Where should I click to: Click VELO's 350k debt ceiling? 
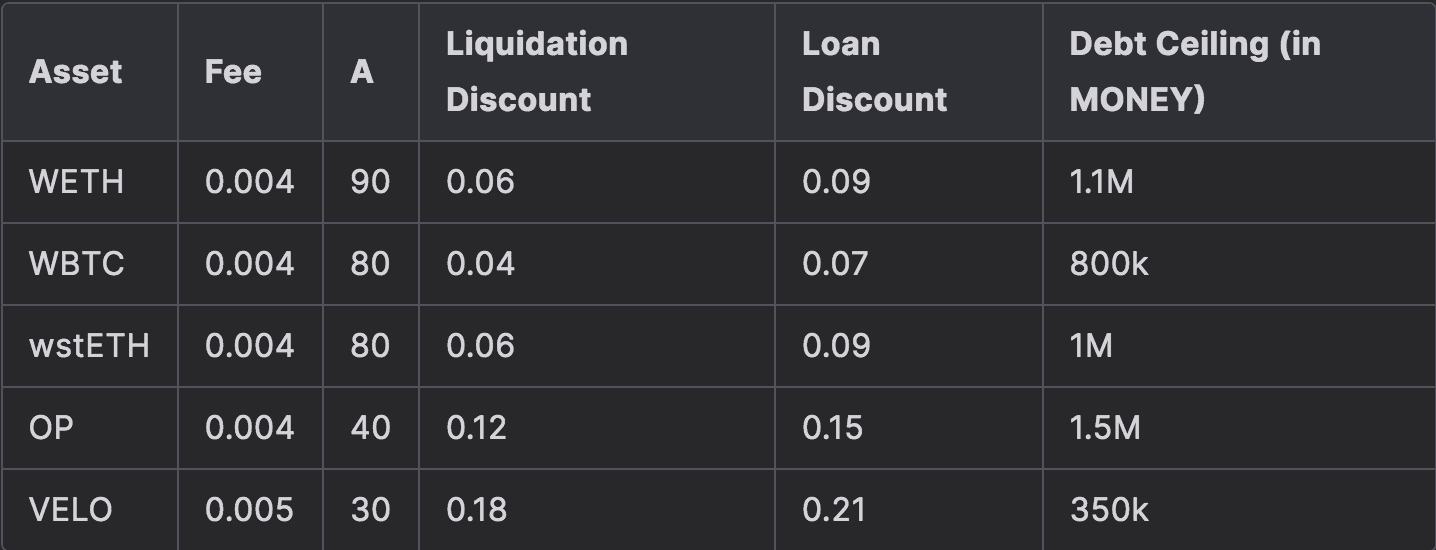(1109, 510)
